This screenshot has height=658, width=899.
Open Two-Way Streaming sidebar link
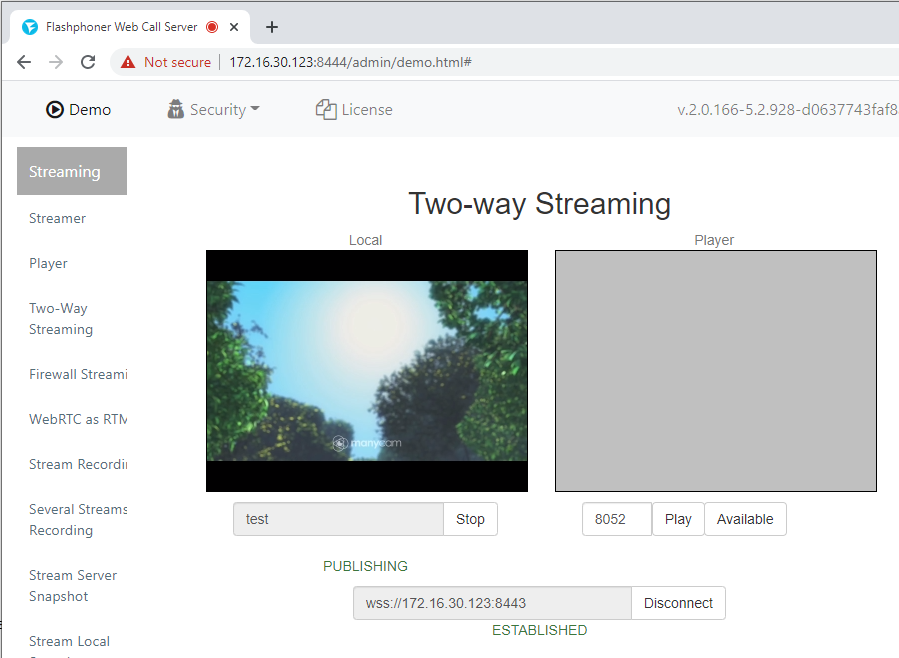(x=61, y=319)
